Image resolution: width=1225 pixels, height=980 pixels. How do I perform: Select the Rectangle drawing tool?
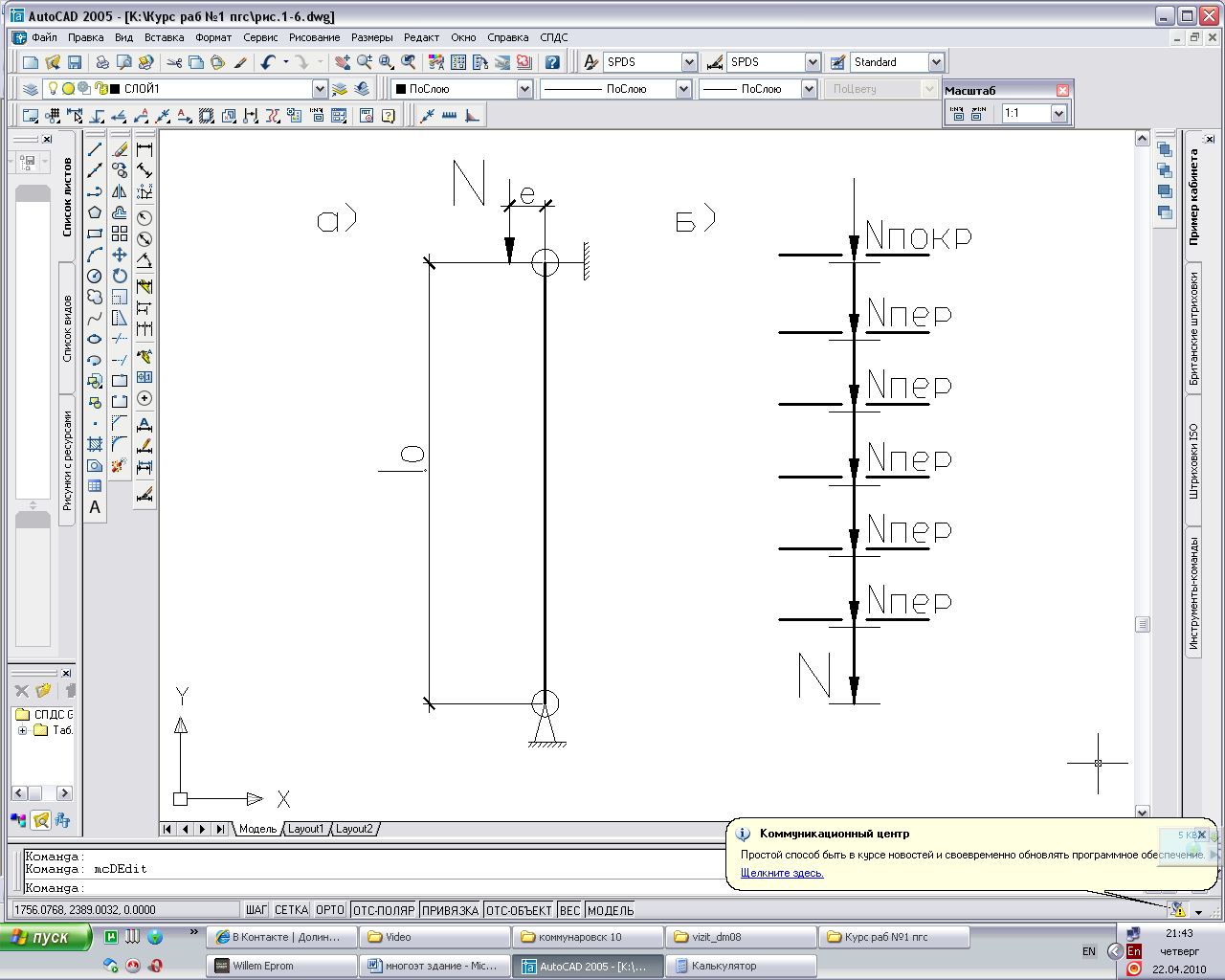click(x=95, y=234)
